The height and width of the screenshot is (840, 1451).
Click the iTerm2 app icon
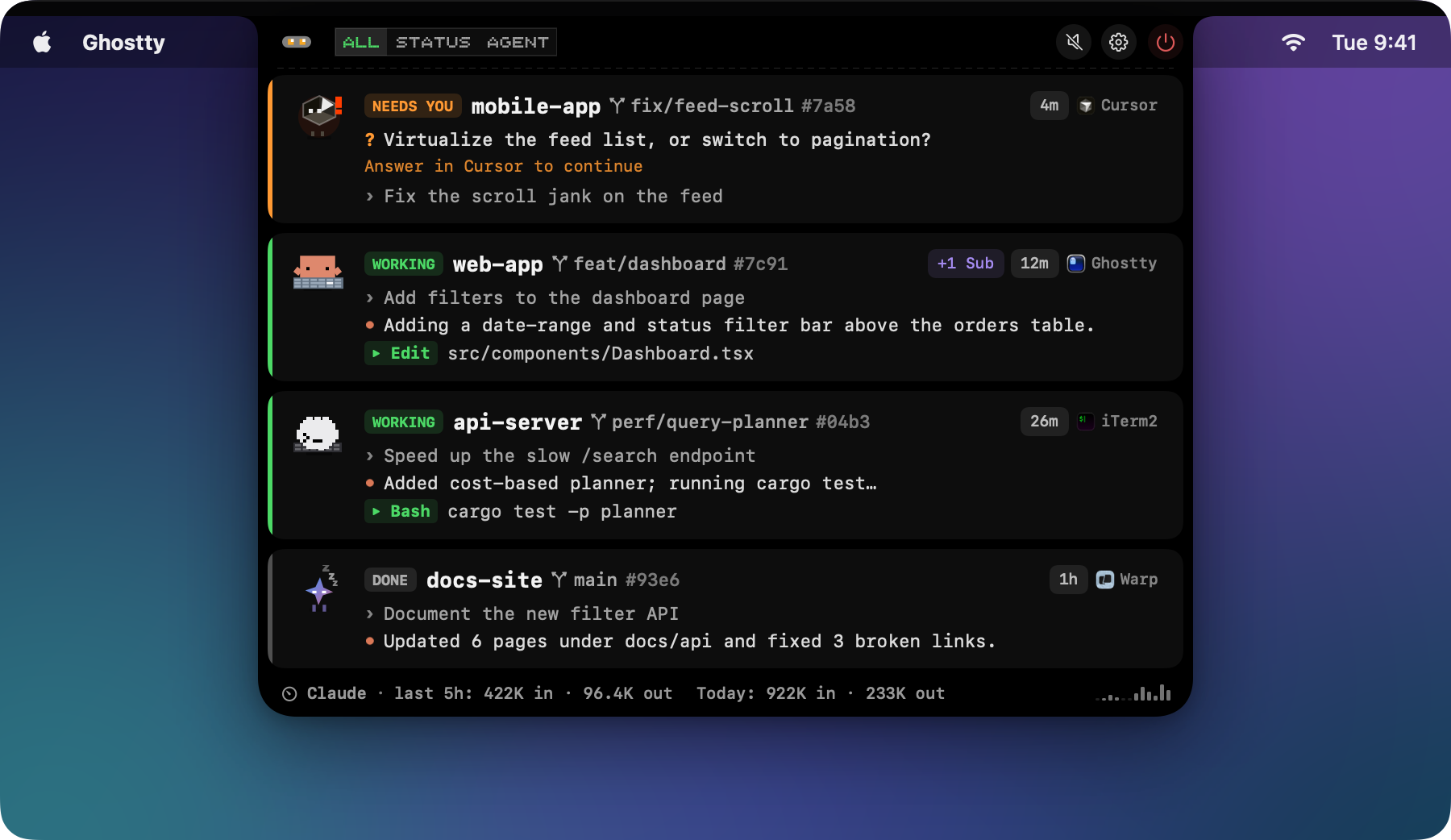point(1086,422)
